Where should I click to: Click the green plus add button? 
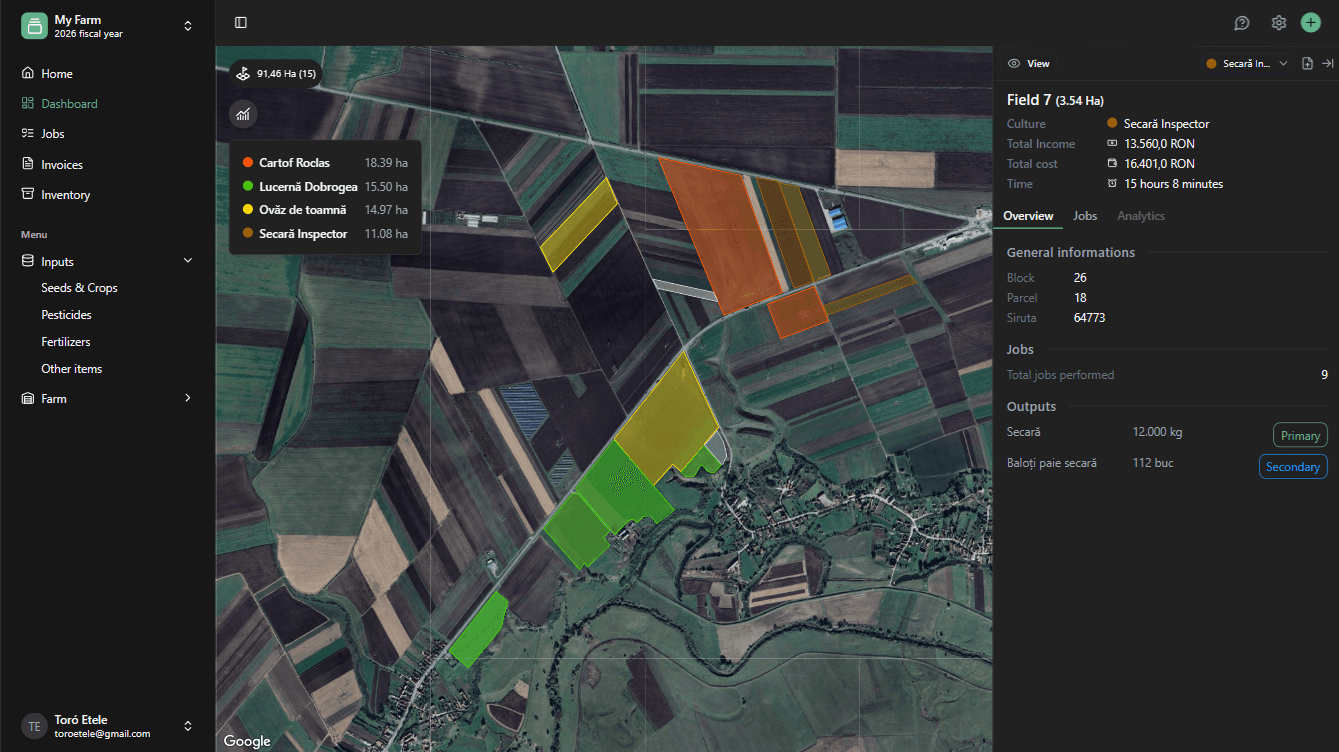1310,23
